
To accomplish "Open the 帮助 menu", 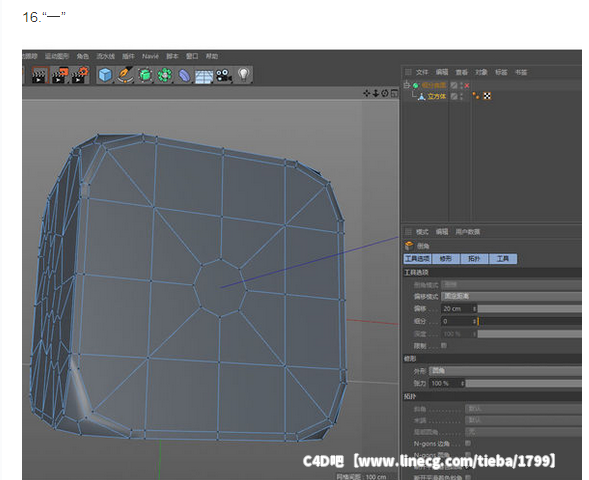I will pyautogui.click(x=212, y=56).
